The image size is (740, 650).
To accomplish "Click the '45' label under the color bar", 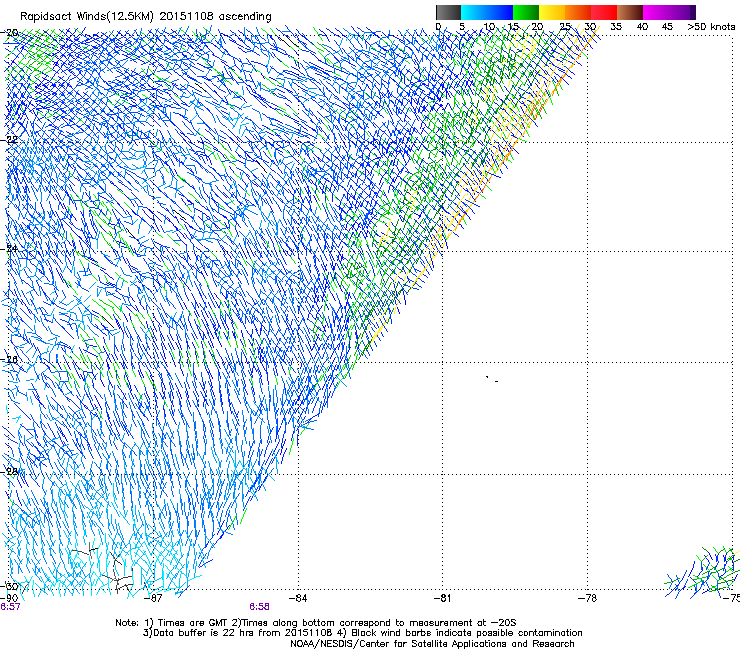I will coord(667,27).
